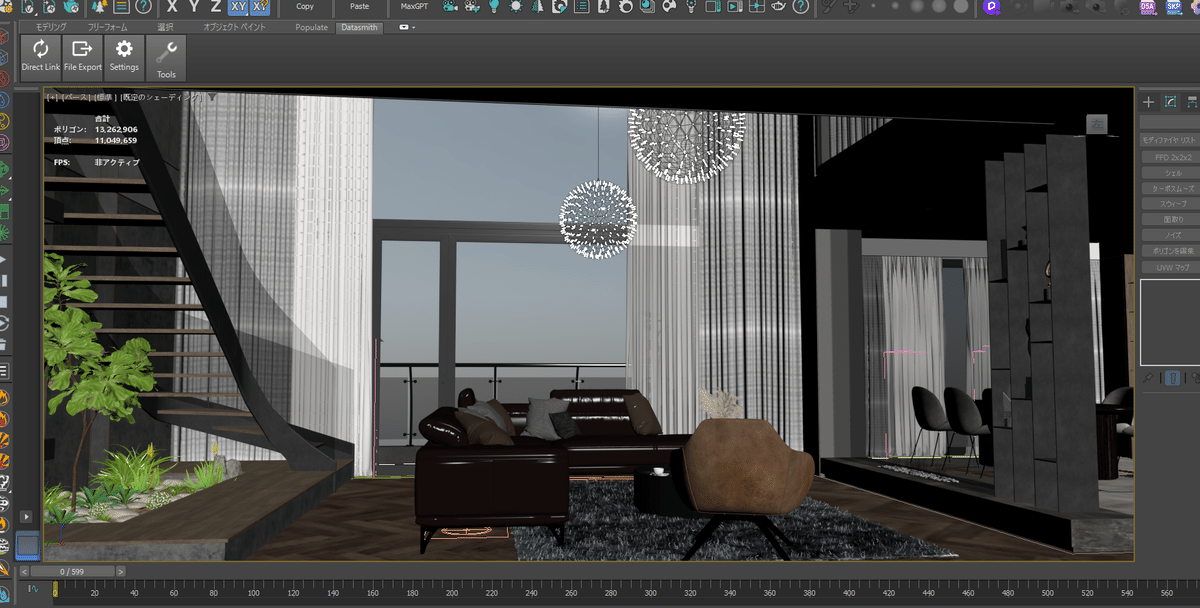The height and width of the screenshot is (608, 1200).
Task: Open the 既定のシェーディング shading dropdown
Action: (x=165, y=96)
